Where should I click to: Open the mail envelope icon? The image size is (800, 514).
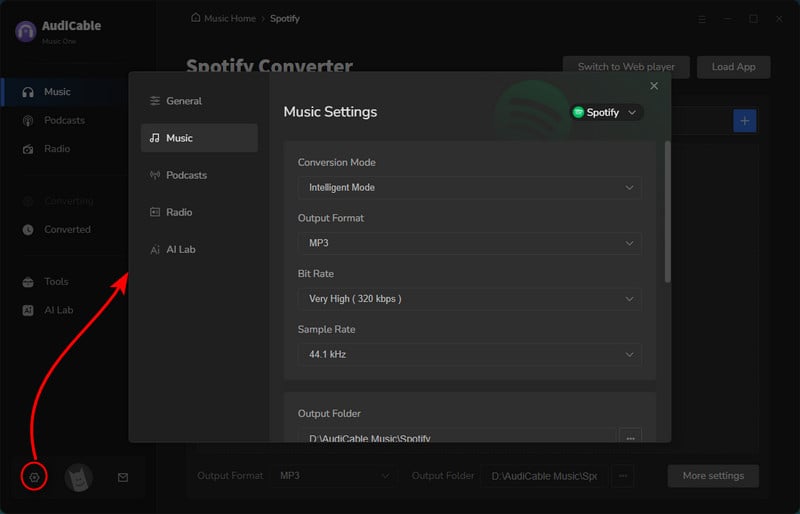point(123,477)
